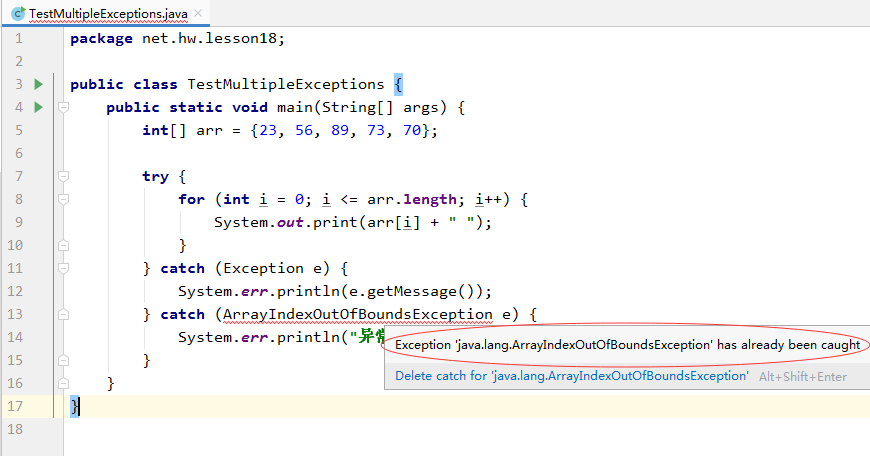Click the 'public class' keywords on line 3

124,84
